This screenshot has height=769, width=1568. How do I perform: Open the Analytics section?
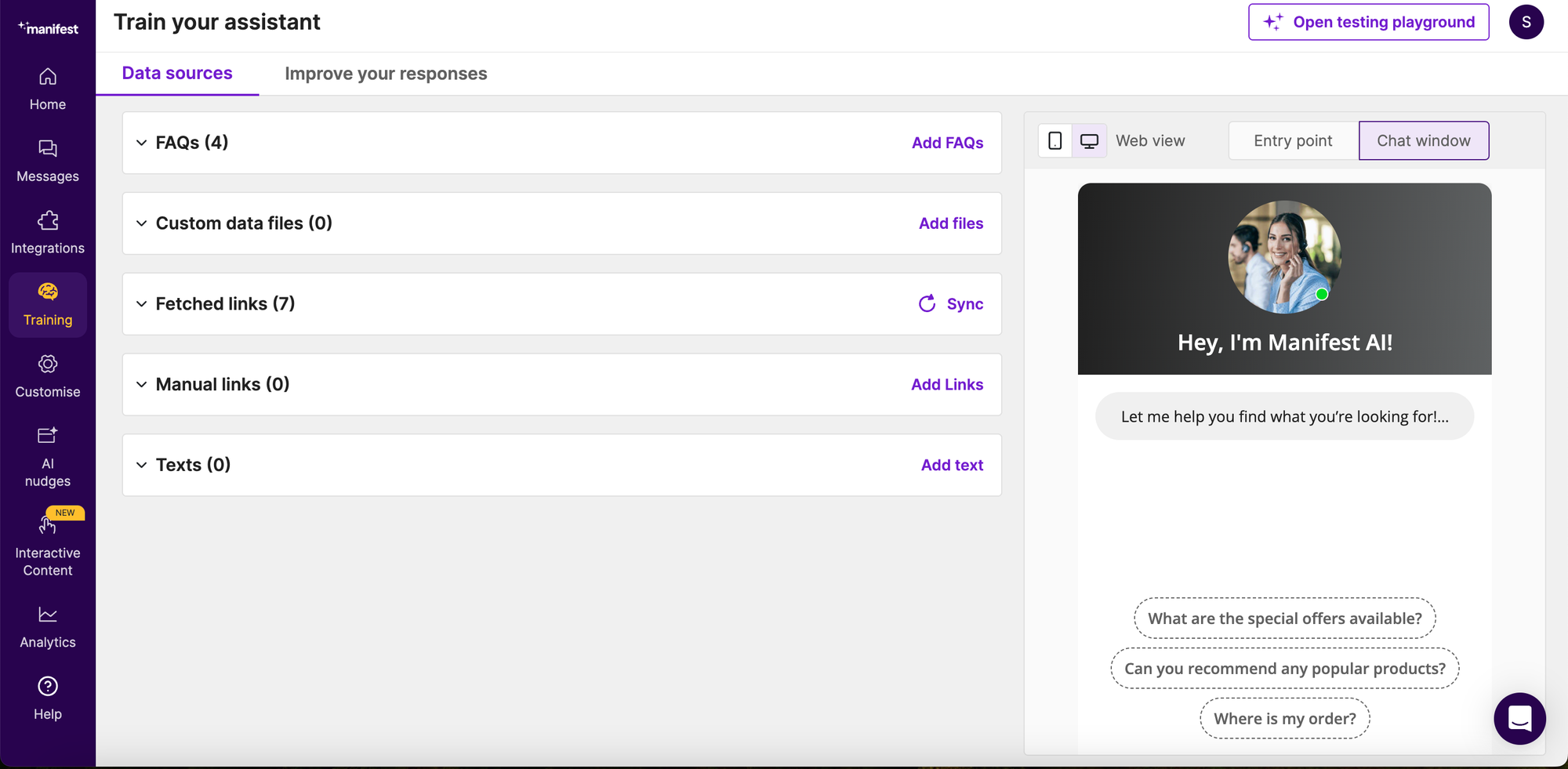[47, 624]
